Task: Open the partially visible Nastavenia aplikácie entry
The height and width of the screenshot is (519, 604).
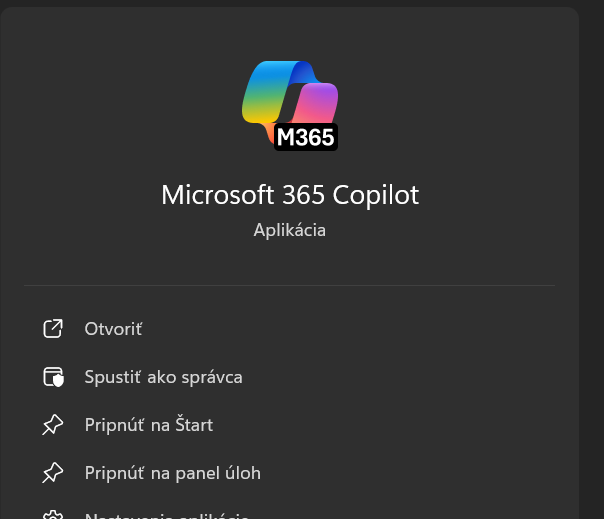Action: click(x=166, y=515)
